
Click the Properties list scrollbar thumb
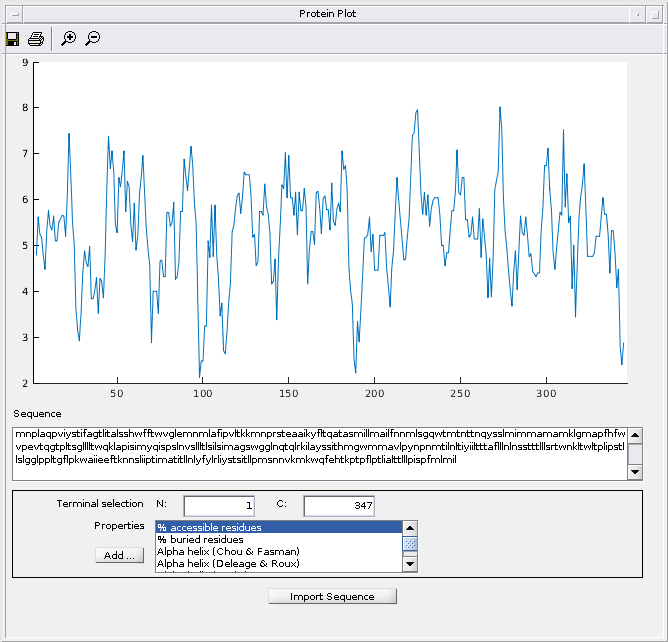tap(409, 544)
